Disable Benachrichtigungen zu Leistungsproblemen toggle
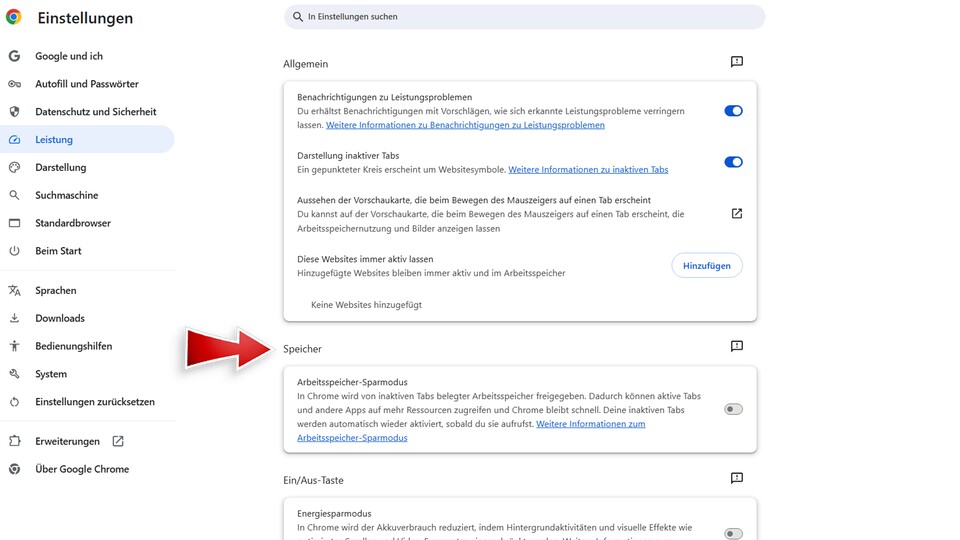The image size is (960, 540). coord(733,111)
